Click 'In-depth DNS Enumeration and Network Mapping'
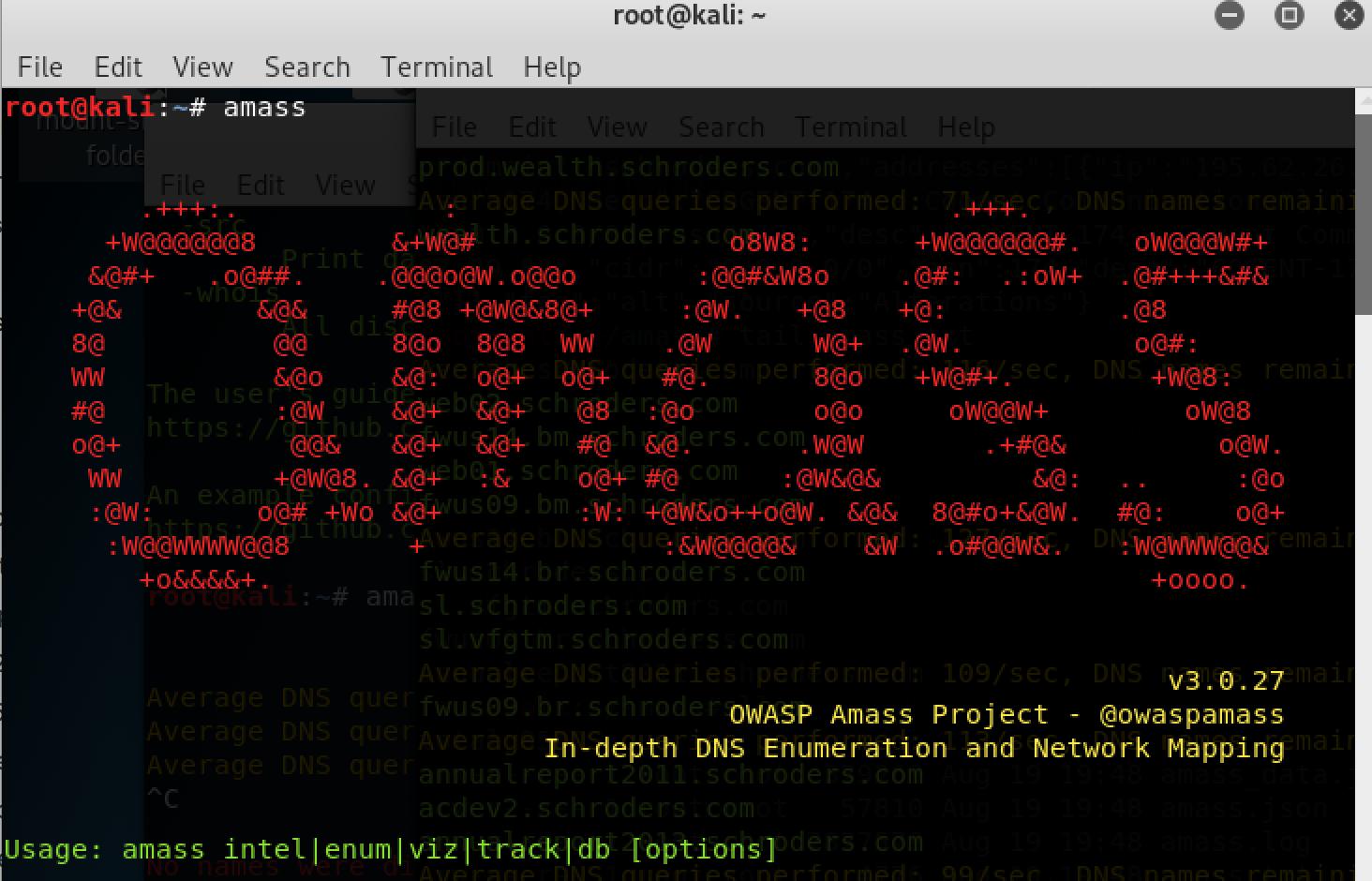This screenshot has height=881, width=1372. coord(914,748)
